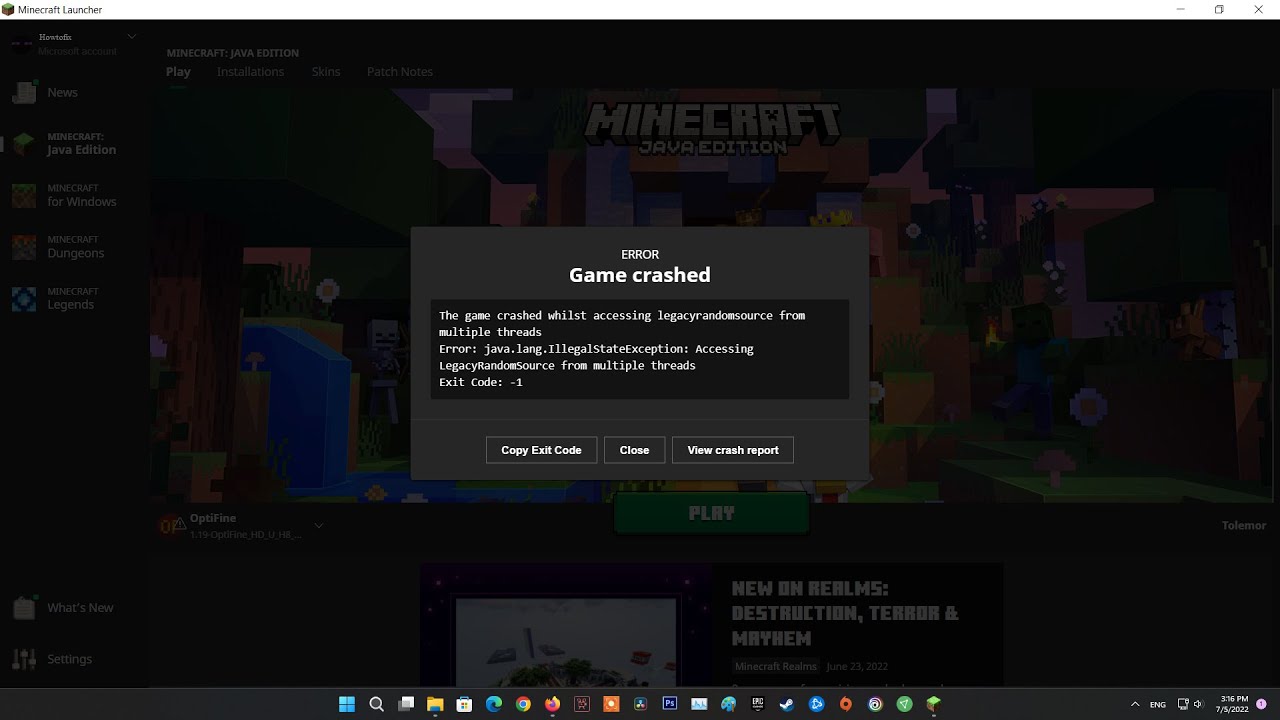Launch Steam from the taskbar

[787, 704]
